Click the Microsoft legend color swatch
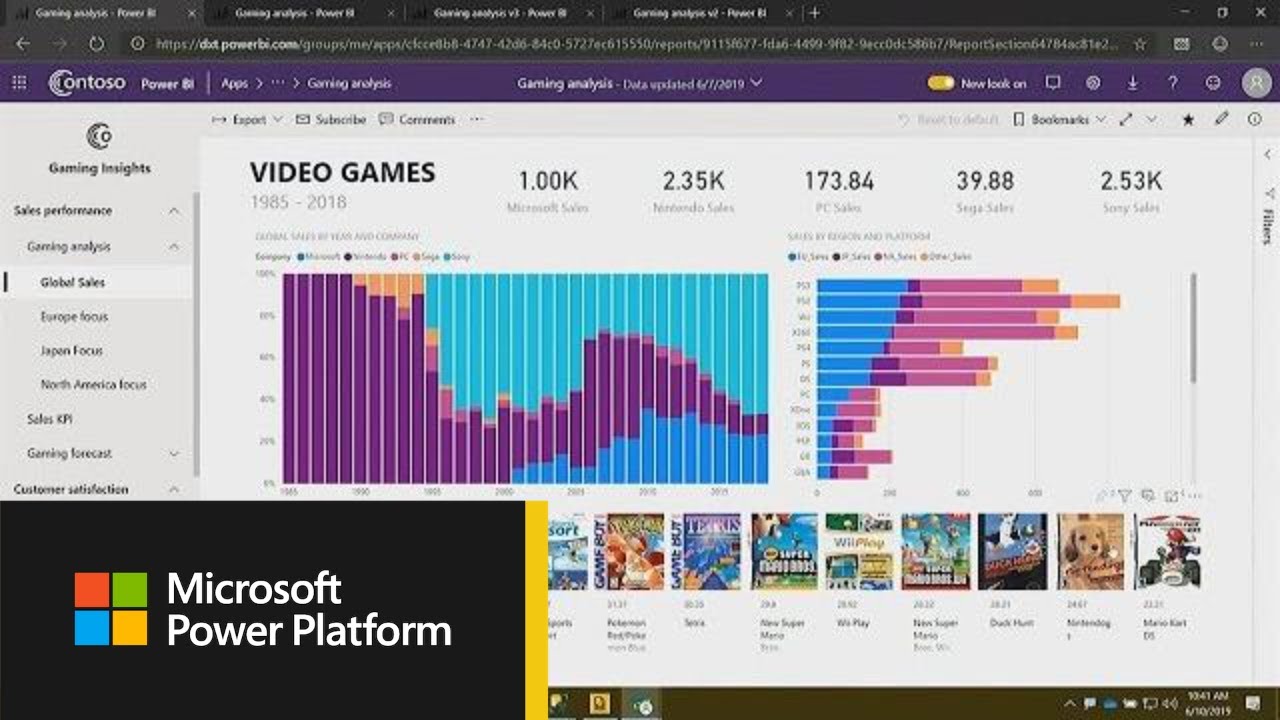Image resolution: width=1280 pixels, height=720 pixels. pos(301,257)
